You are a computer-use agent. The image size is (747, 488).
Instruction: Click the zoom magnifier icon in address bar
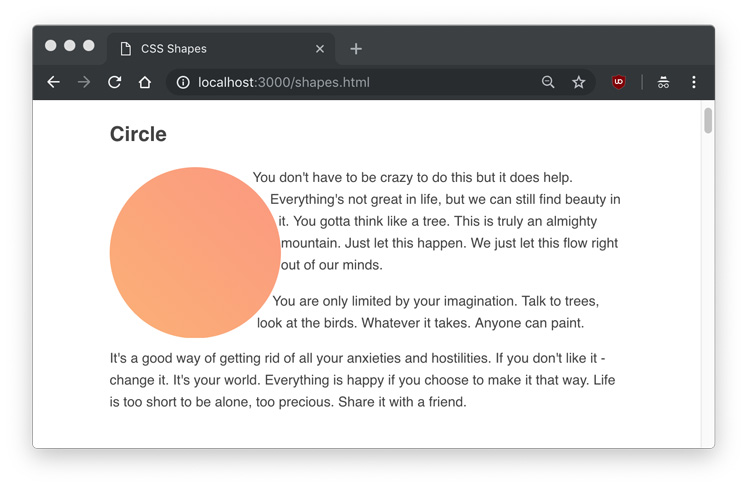(x=548, y=82)
